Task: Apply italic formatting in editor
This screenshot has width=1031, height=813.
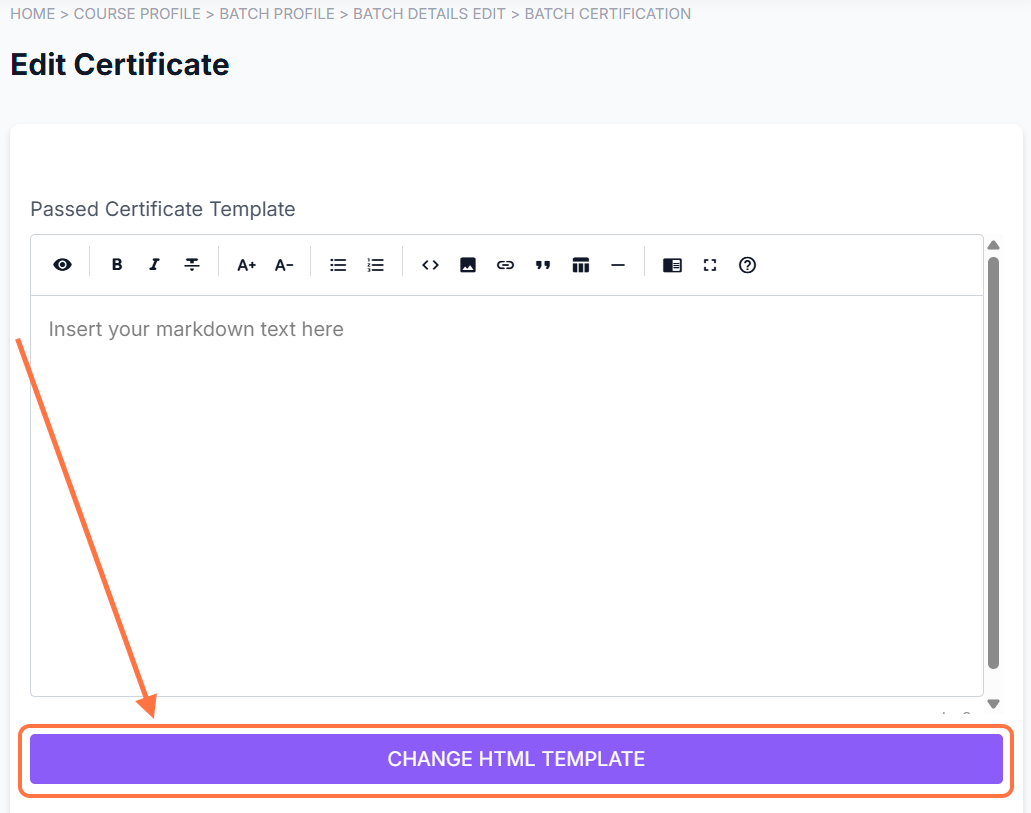Action: [x=154, y=265]
